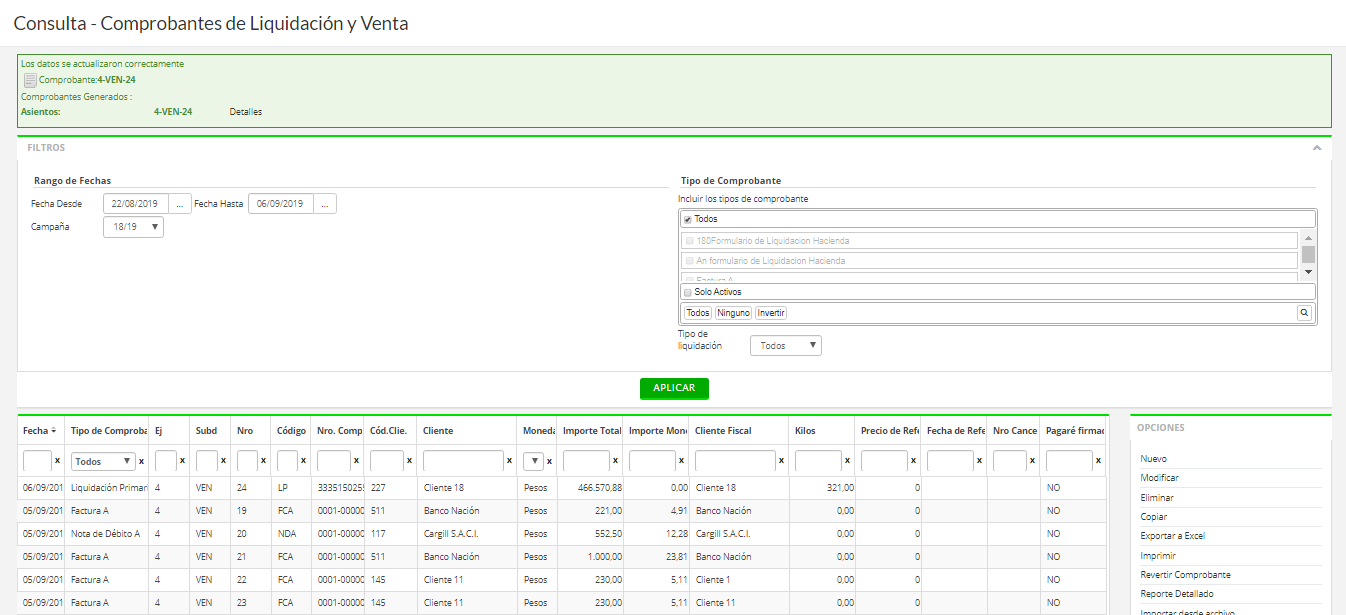1346x615 pixels.
Task: Select Imprimir in the Opciones panel
Action: [1158, 556]
